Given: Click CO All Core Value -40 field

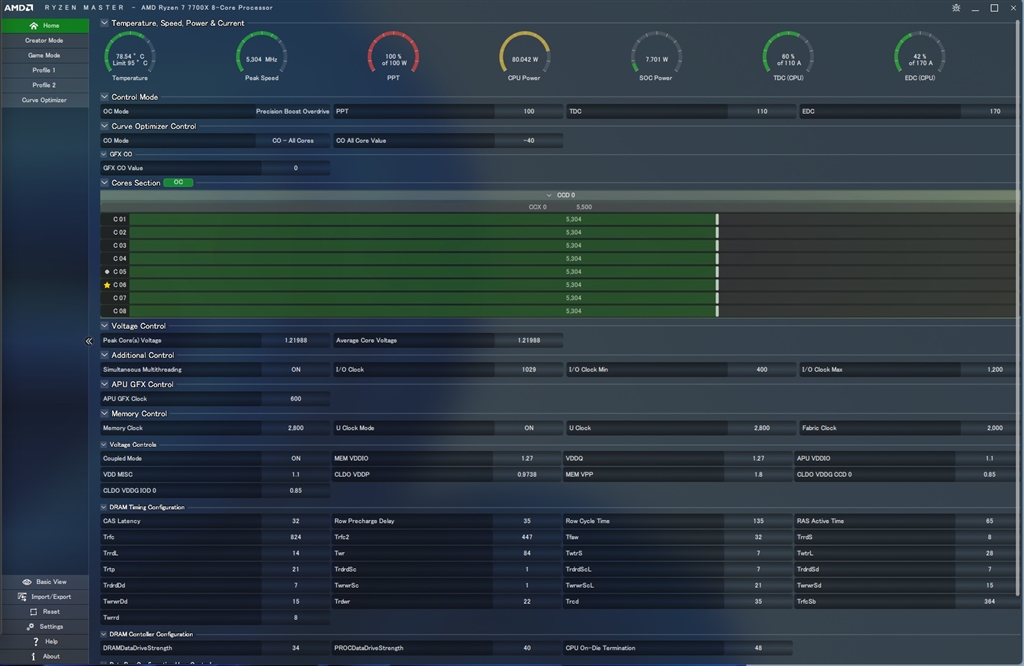Looking at the screenshot, I should point(529,140).
